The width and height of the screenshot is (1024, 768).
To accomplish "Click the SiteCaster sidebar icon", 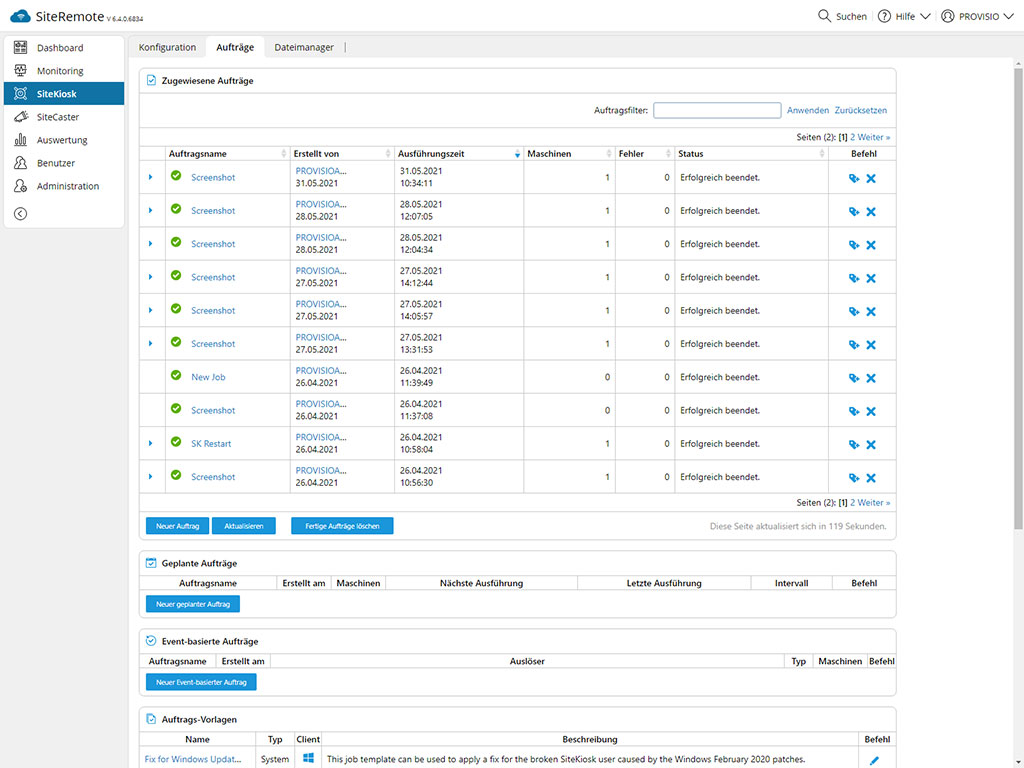I will click(x=20, y=117).
